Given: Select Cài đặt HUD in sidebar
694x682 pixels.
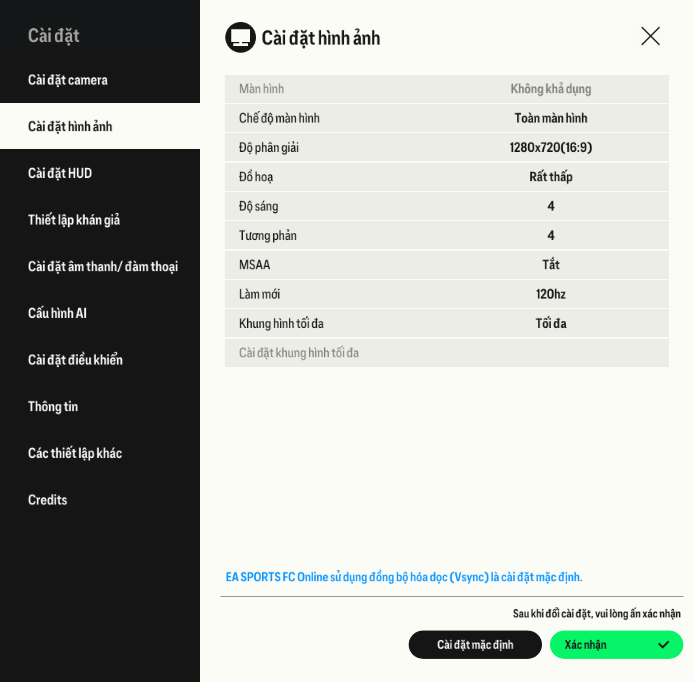Looking at the screenshot, I should tap(60, 173).
